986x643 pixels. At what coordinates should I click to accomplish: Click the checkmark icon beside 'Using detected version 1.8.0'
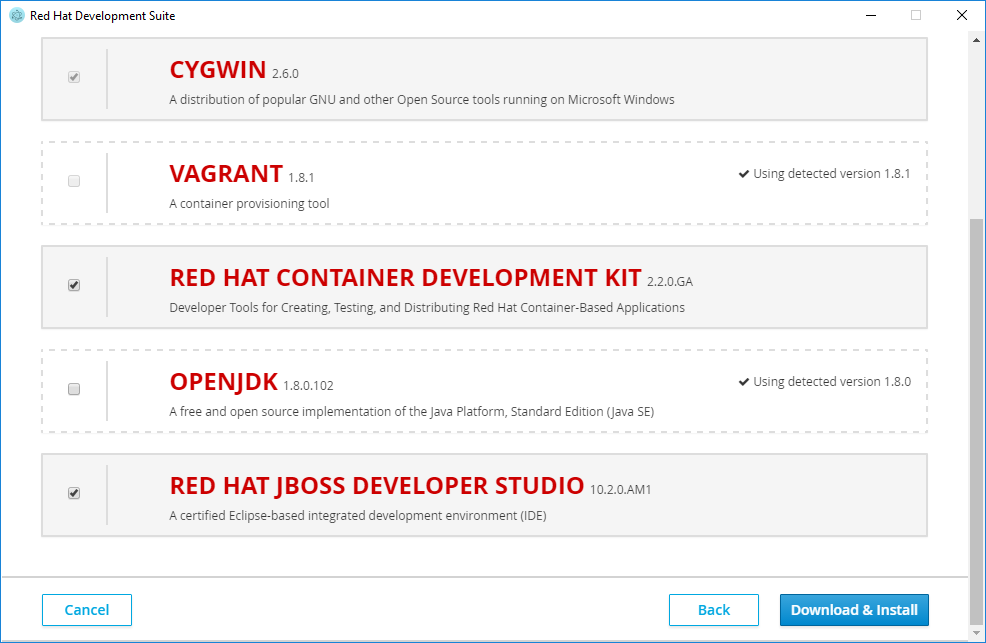point(744,382)
